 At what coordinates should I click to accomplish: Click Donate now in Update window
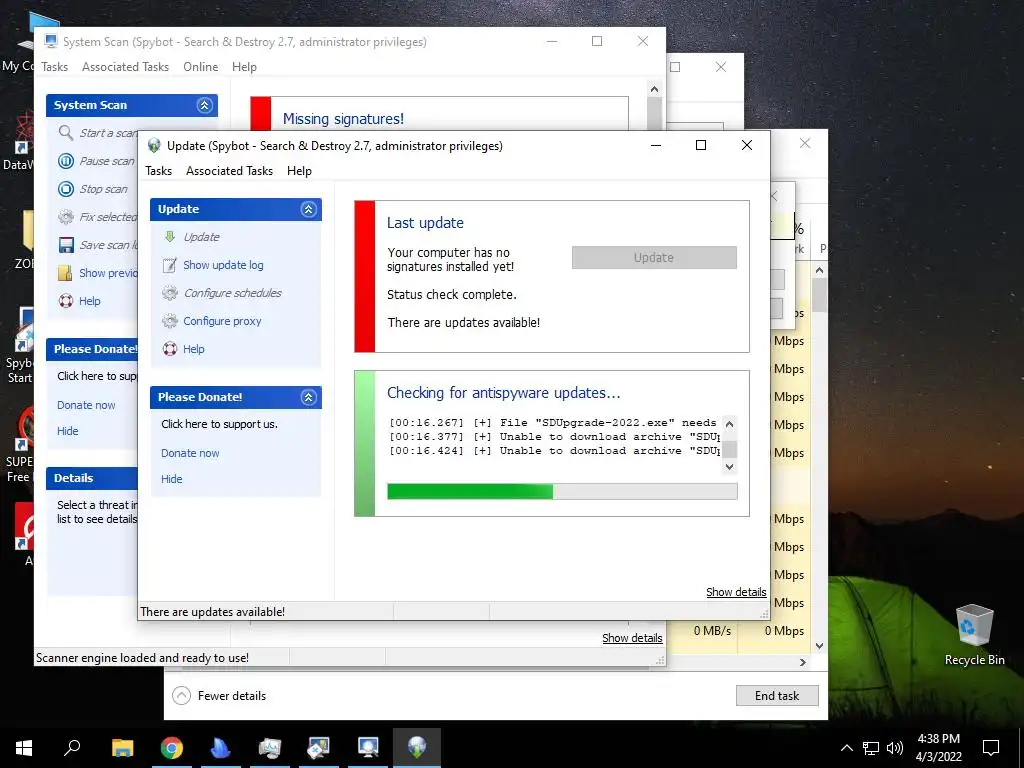tap(190, 453)
